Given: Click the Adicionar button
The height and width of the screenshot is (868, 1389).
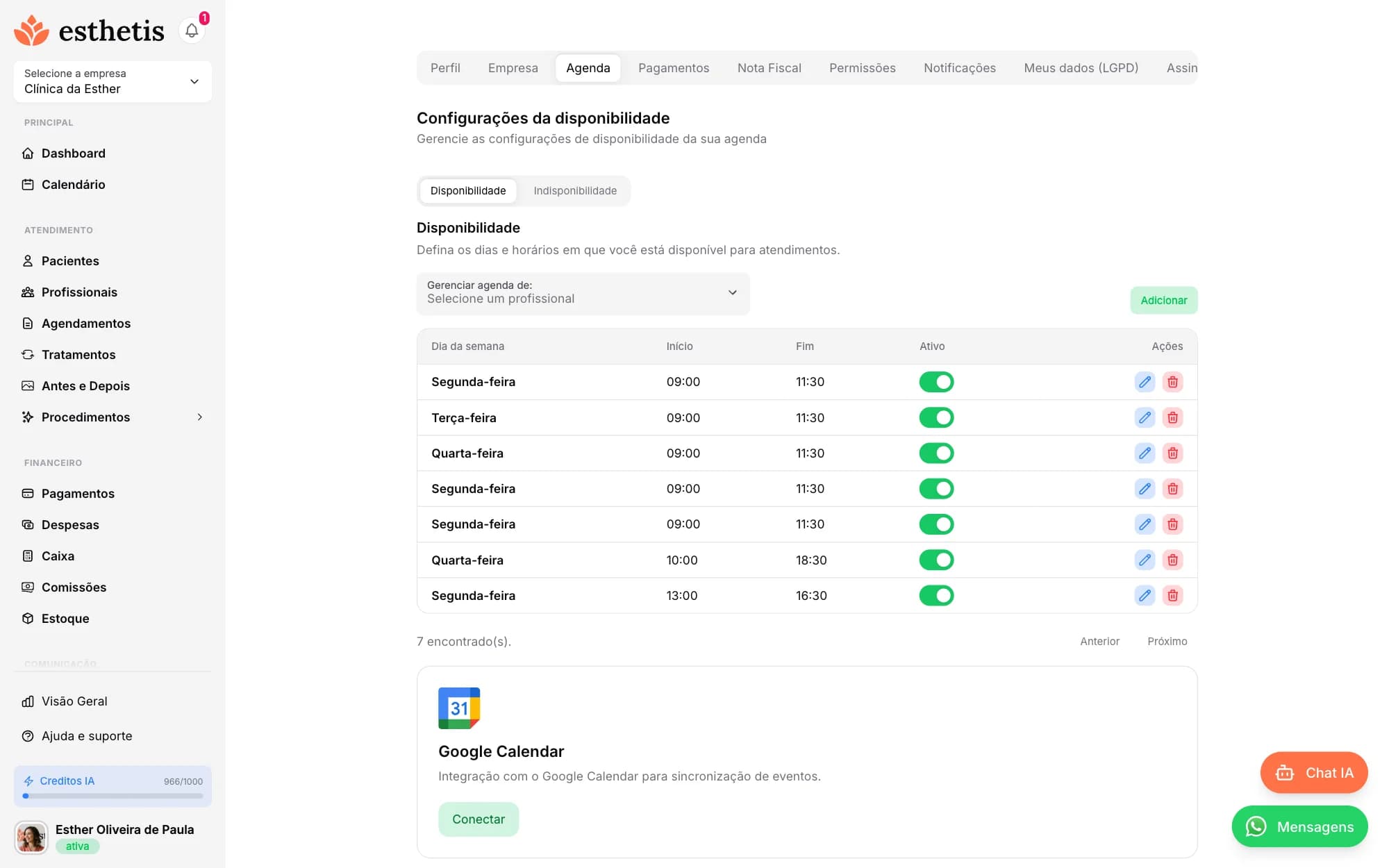Looking at the screenshot, I should tap(1163, 300).
